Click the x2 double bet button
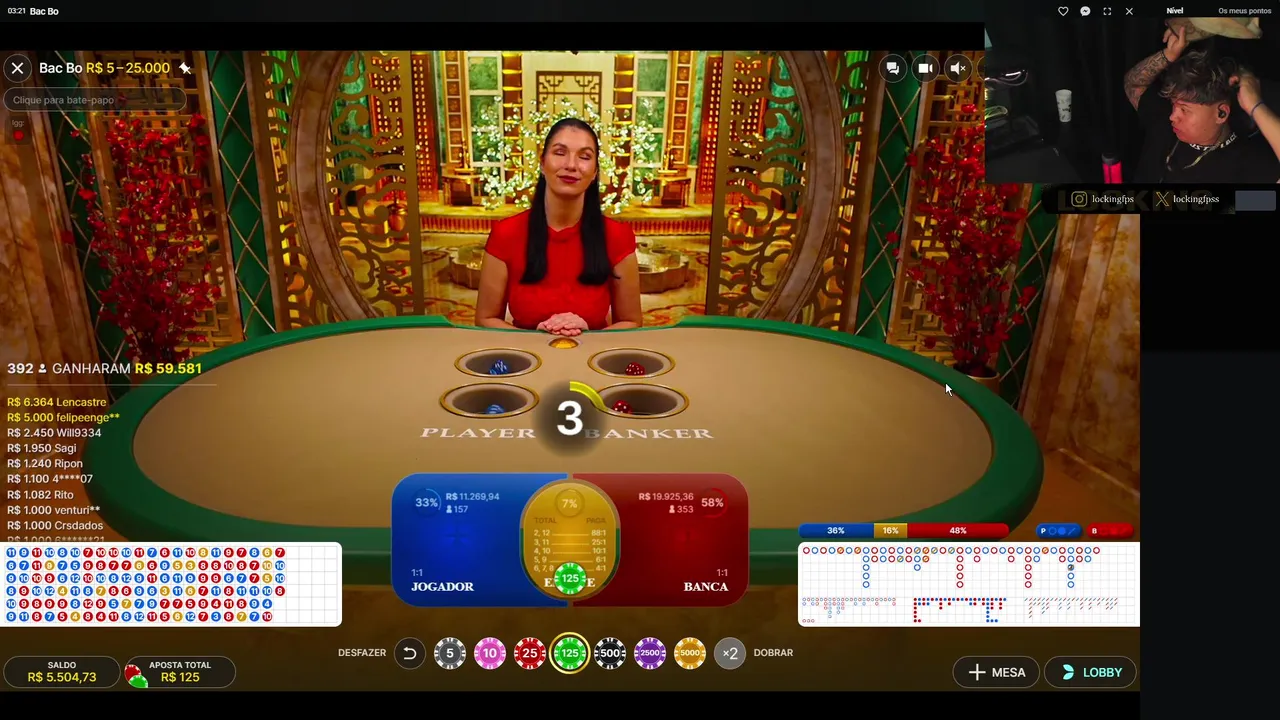Screen dimensions: 1280x720 pos(730,653)
